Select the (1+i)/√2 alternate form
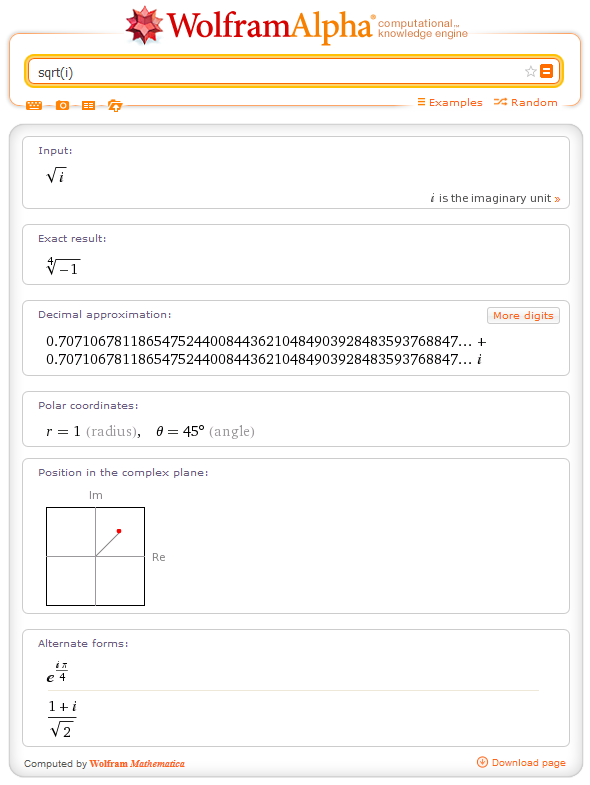 [x=63, y=719]
